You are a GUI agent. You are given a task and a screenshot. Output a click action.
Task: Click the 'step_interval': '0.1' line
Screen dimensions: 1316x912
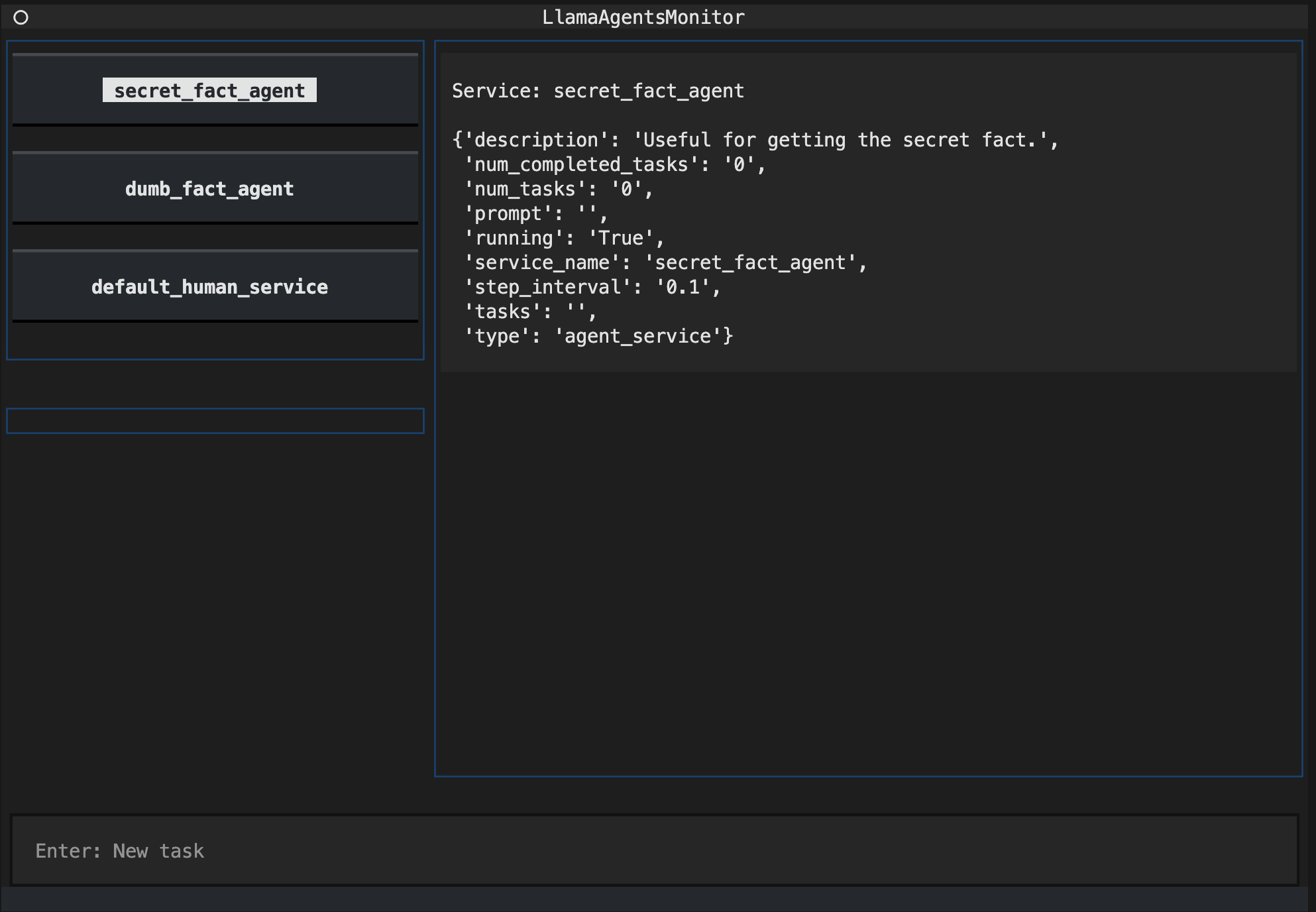pos(591,287)
